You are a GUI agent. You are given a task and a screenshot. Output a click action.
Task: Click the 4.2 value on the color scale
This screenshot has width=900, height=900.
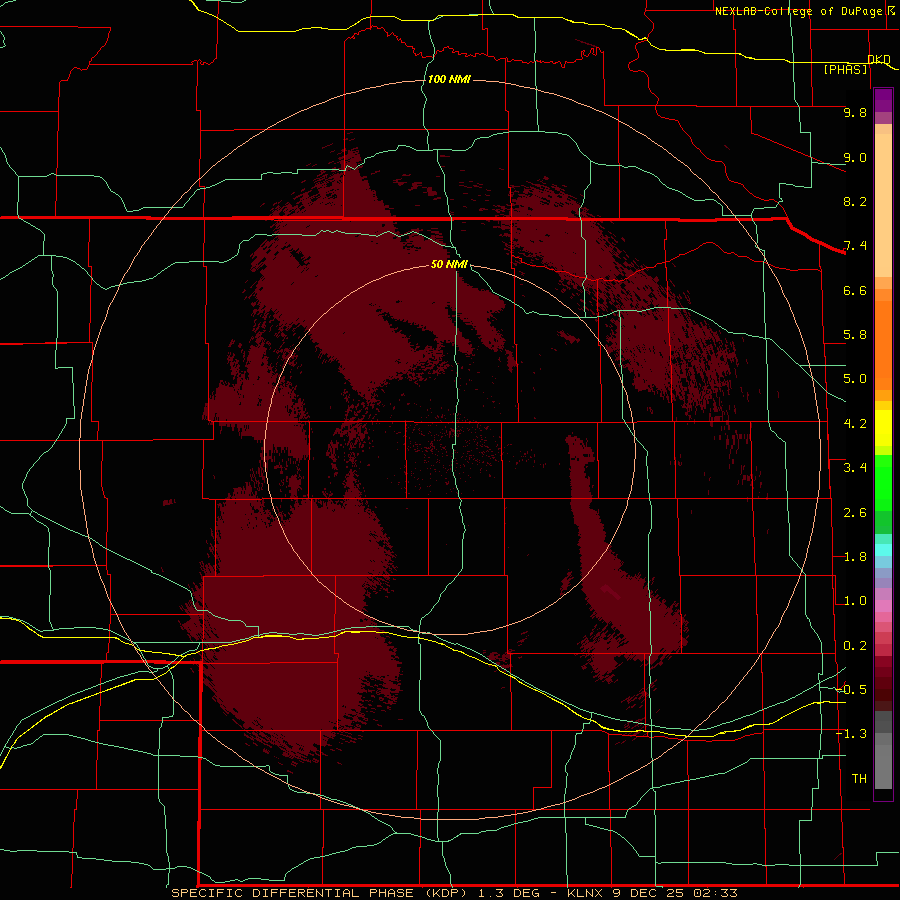pyautogui.click(x=855, y=424)
